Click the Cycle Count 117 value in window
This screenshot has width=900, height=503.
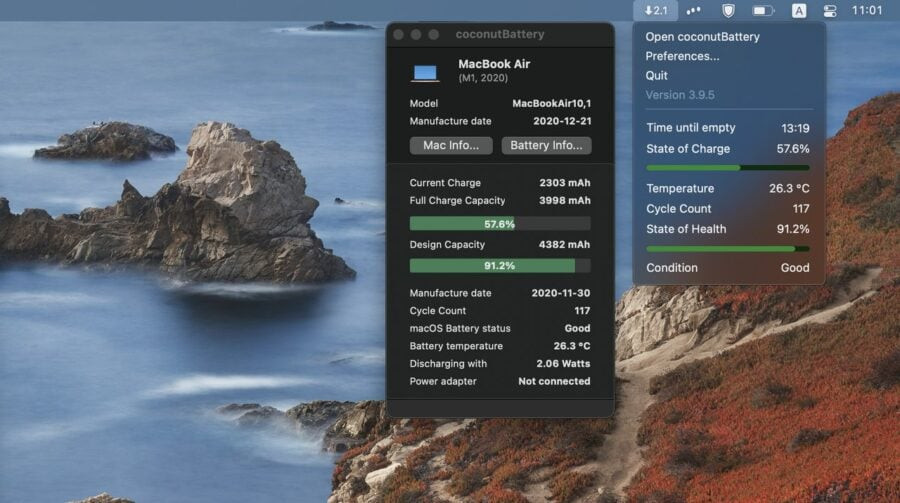pyautogui.click(x=582, y=311)
